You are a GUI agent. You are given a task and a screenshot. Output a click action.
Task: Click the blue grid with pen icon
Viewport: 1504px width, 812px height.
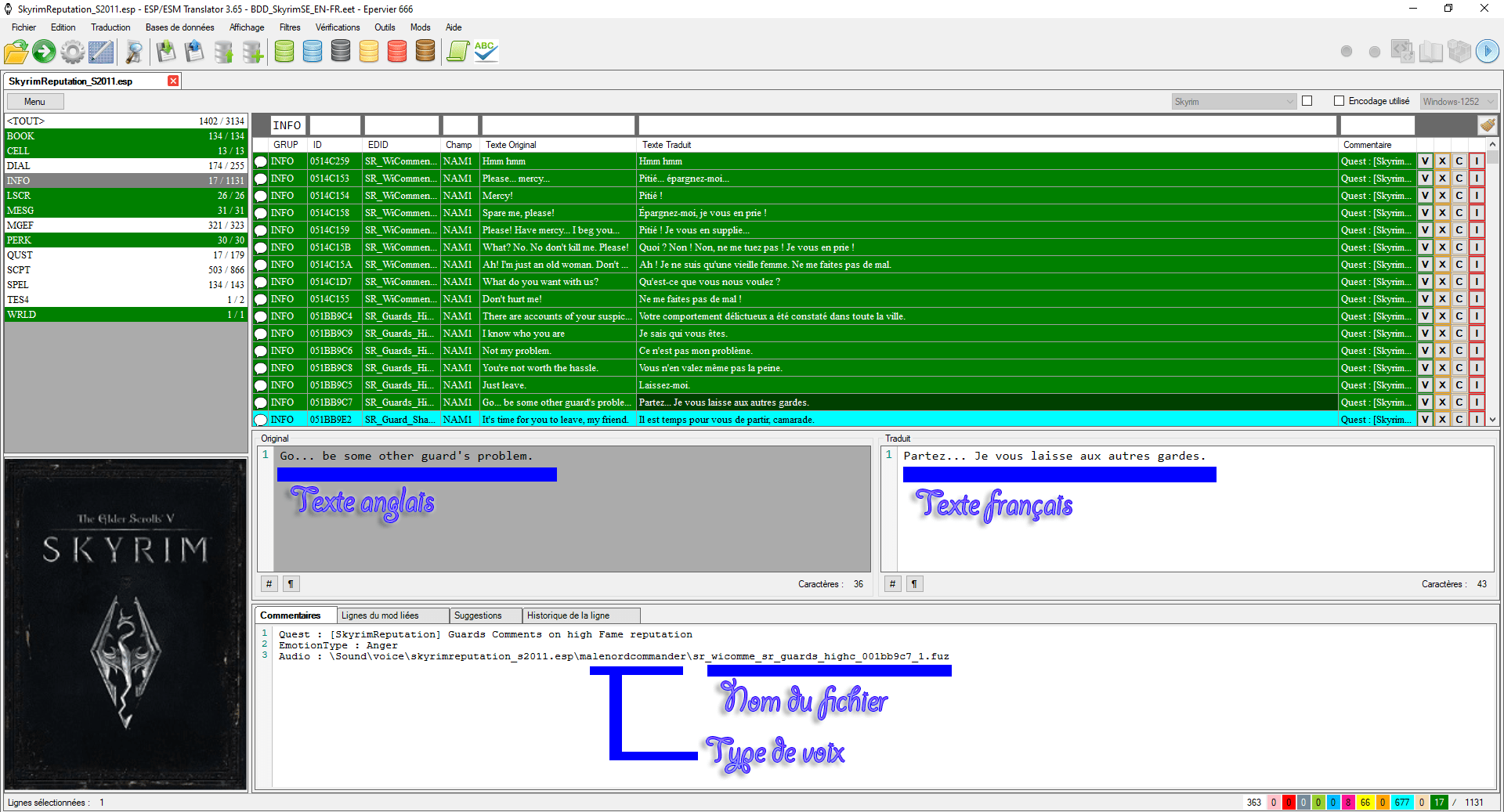[x=101, y=52]
